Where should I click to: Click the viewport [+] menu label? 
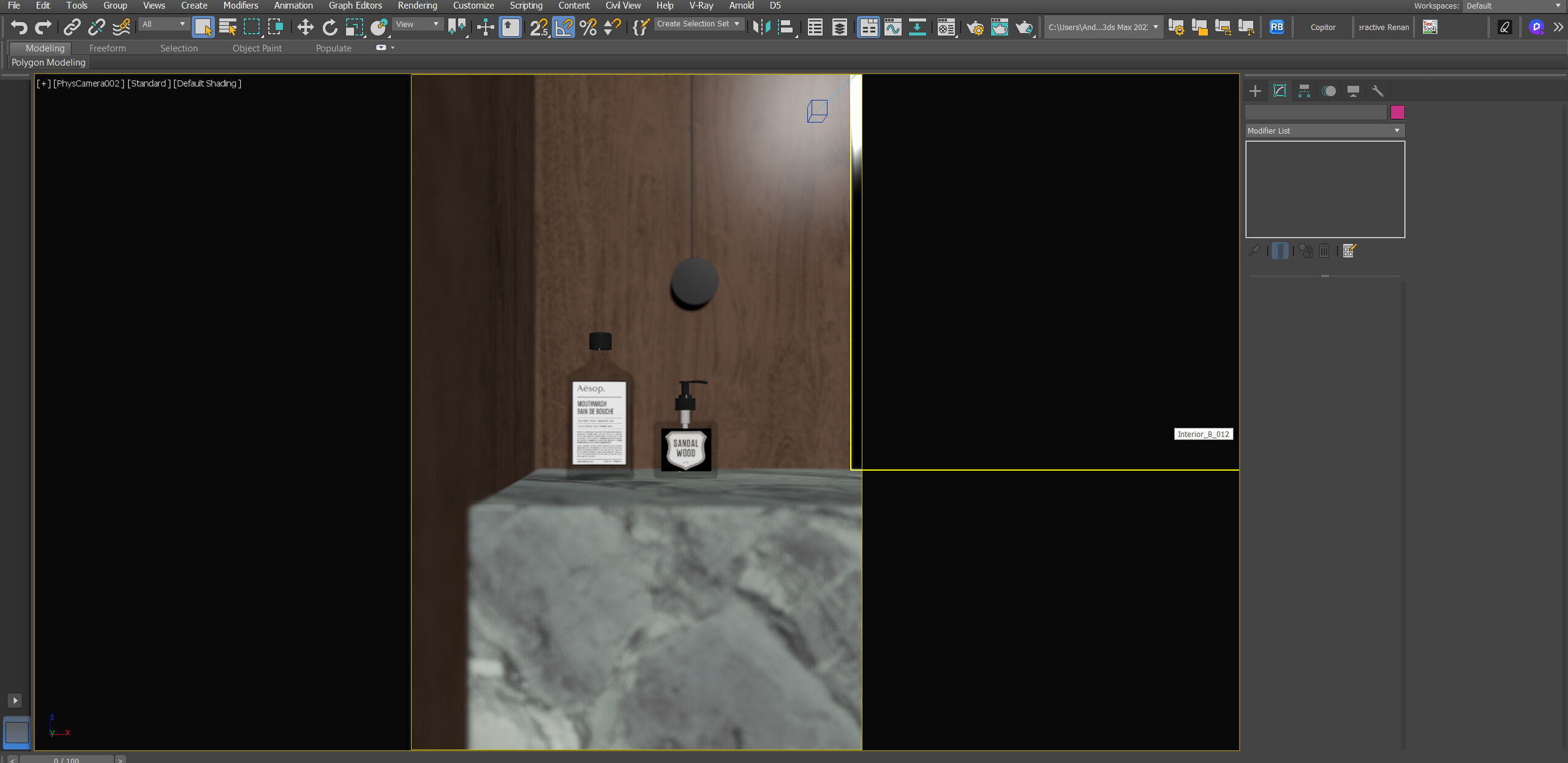[43, 83]
